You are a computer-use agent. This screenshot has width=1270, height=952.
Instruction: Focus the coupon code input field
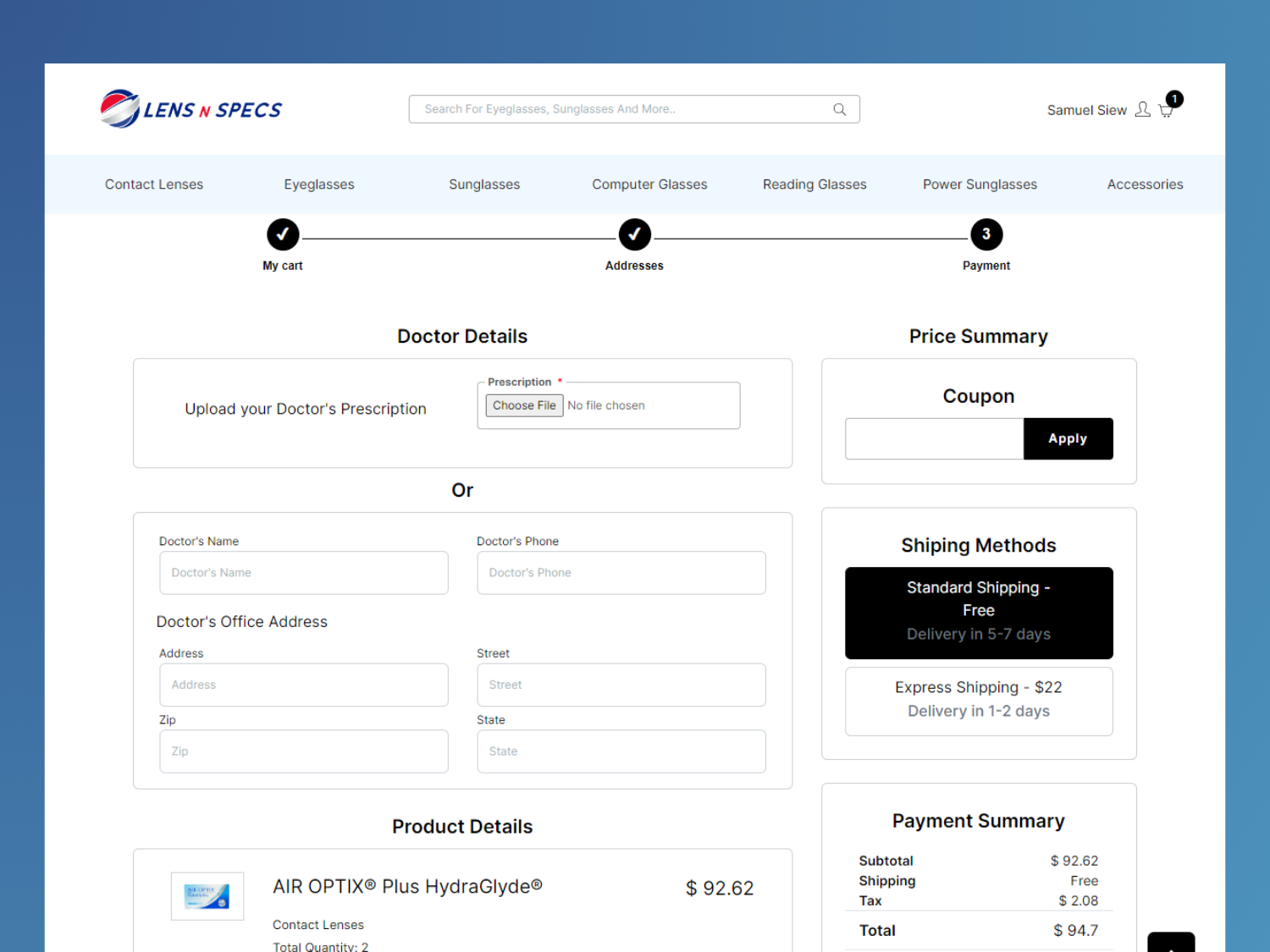(x=934, y=438)
